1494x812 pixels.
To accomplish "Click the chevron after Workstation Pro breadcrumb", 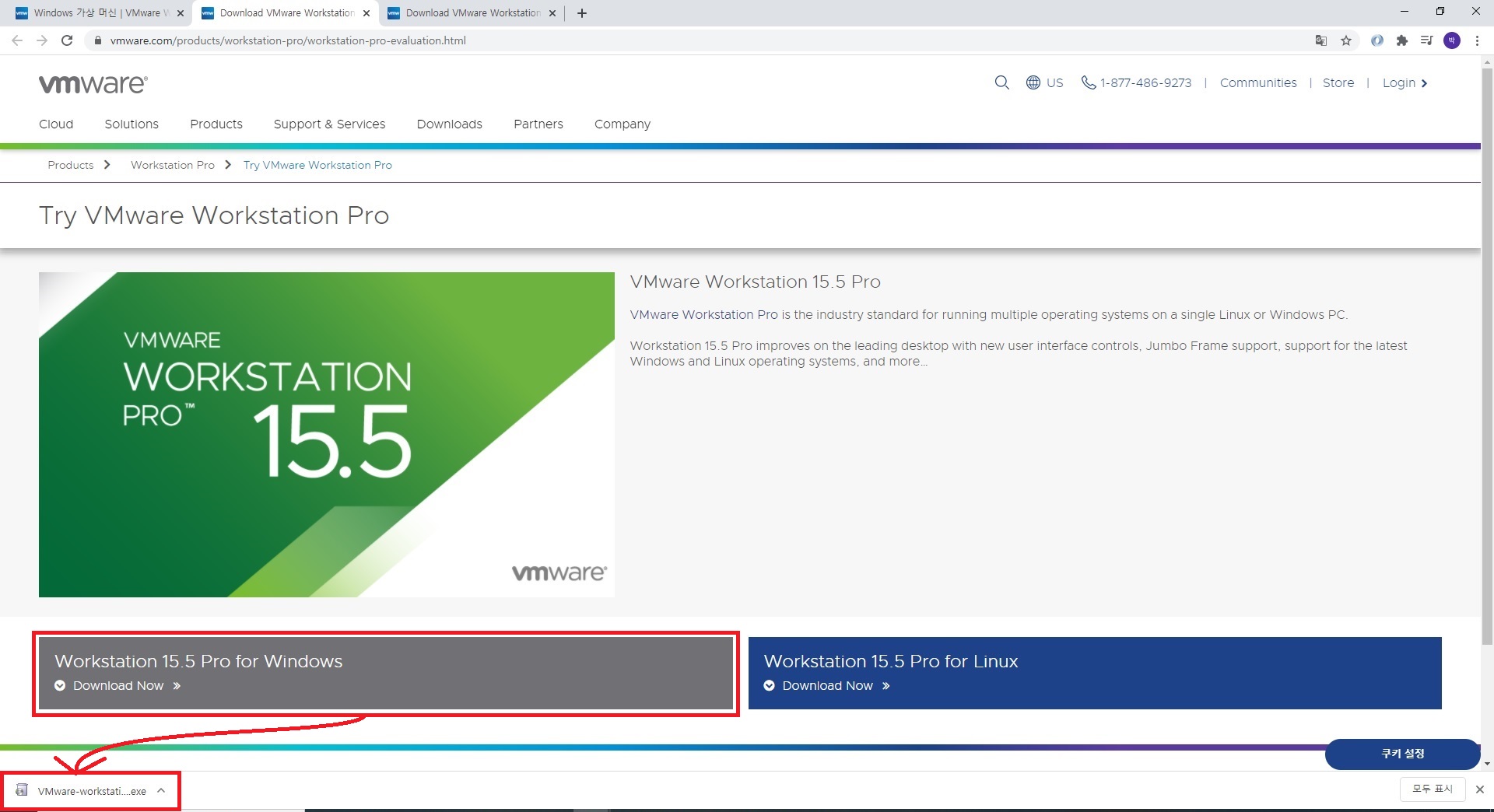I will coord(228,165).
